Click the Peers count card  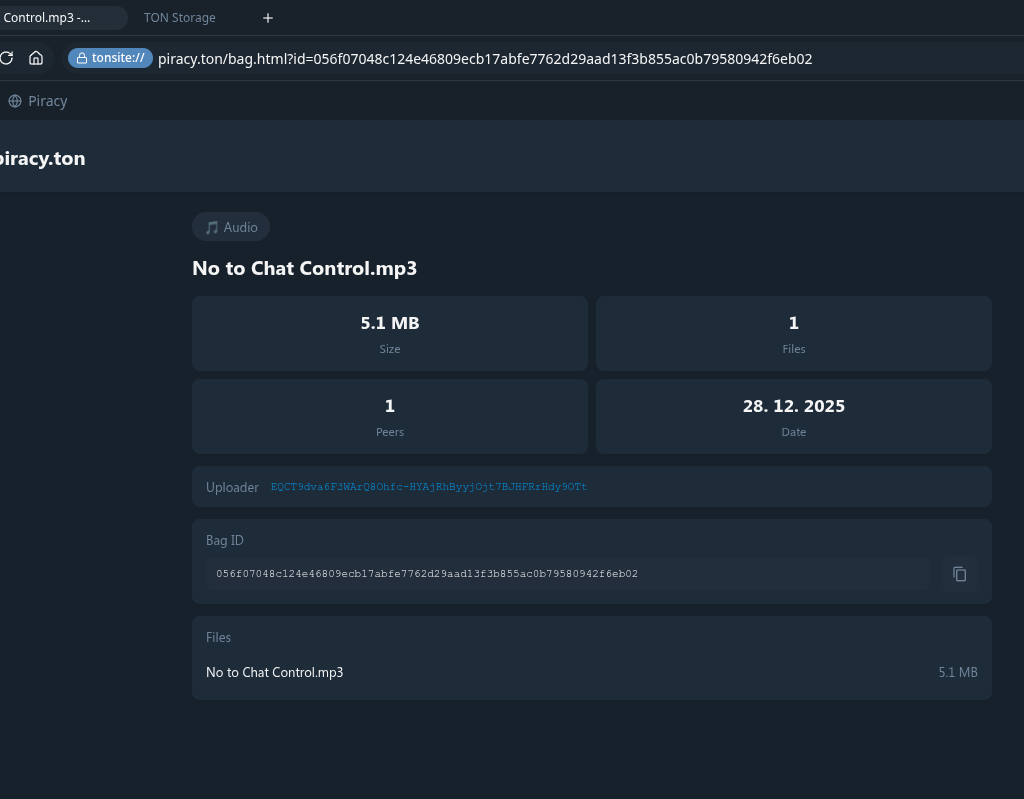tap(390, 416)
